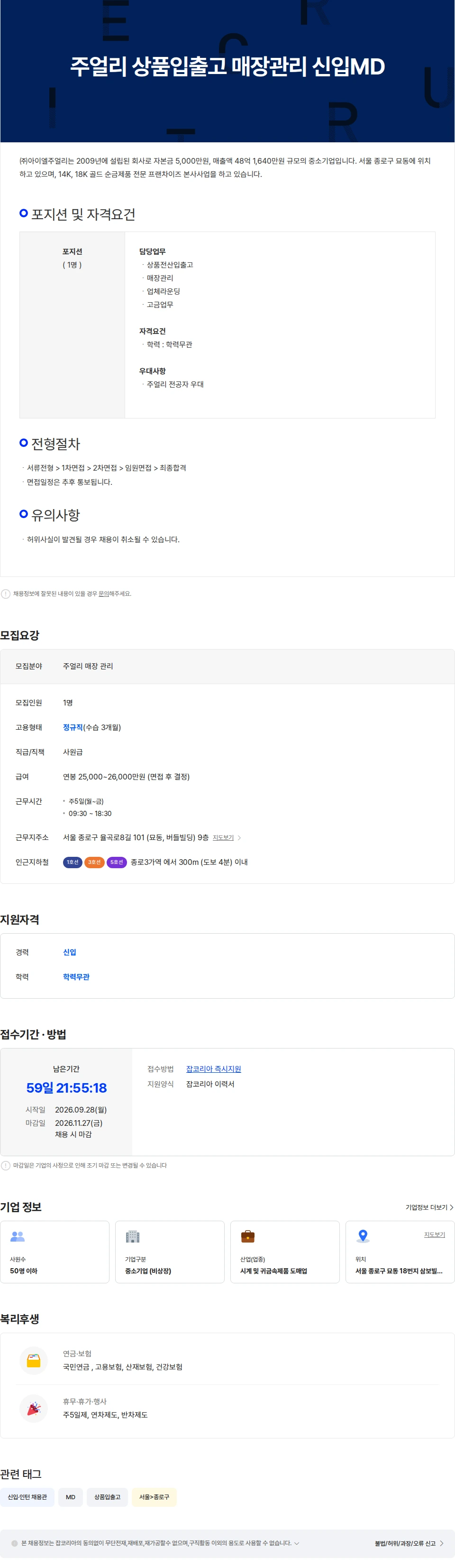Viewport: 455px width, 1568px height.
Task: Click the job title 주얼리 상품입출고 매장관리 신입MD
Action: (x=227, y=66)
